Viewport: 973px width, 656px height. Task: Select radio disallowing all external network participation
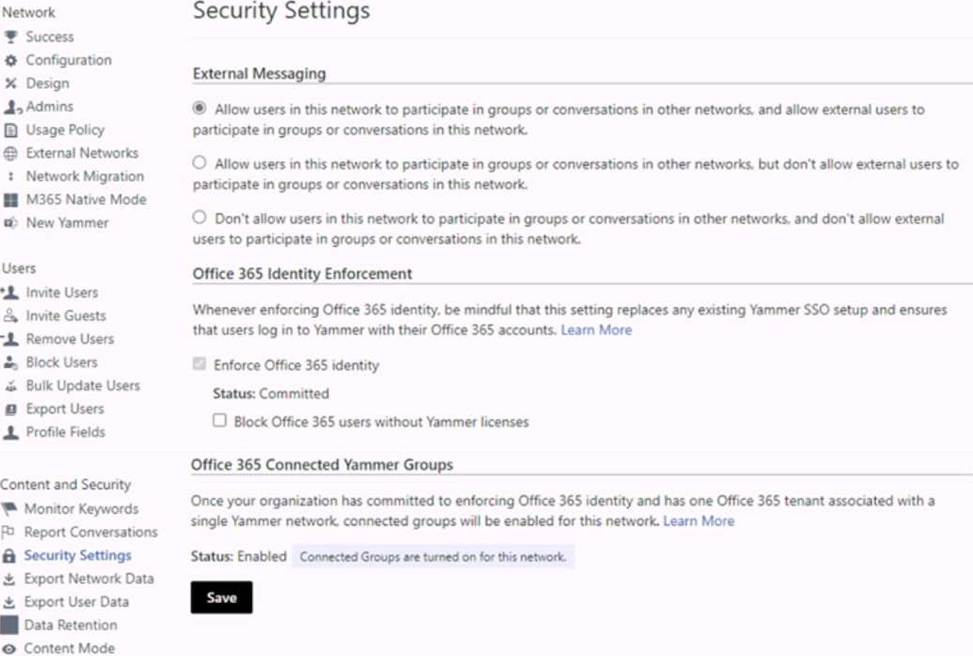coord(200,217)
